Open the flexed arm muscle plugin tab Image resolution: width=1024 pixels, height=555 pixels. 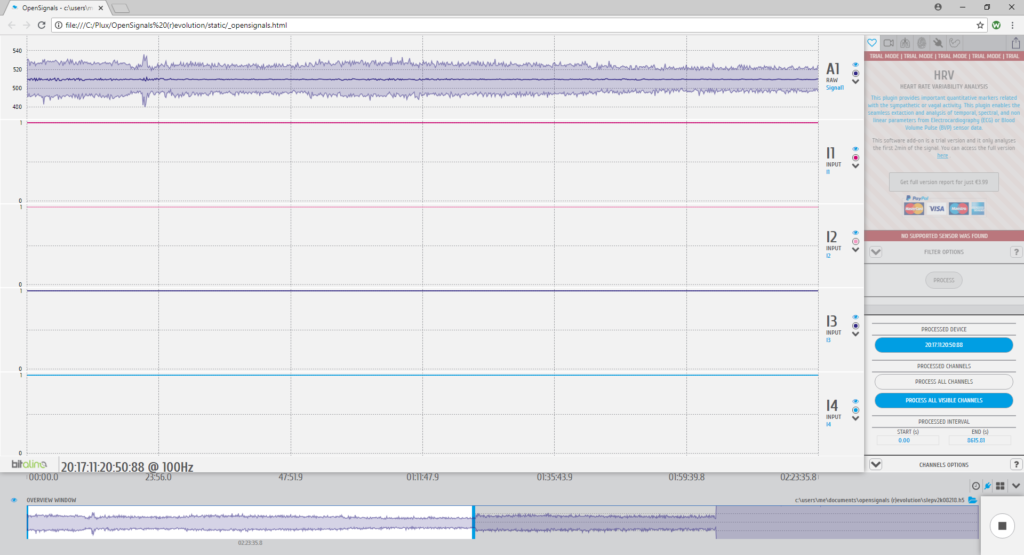955,43
